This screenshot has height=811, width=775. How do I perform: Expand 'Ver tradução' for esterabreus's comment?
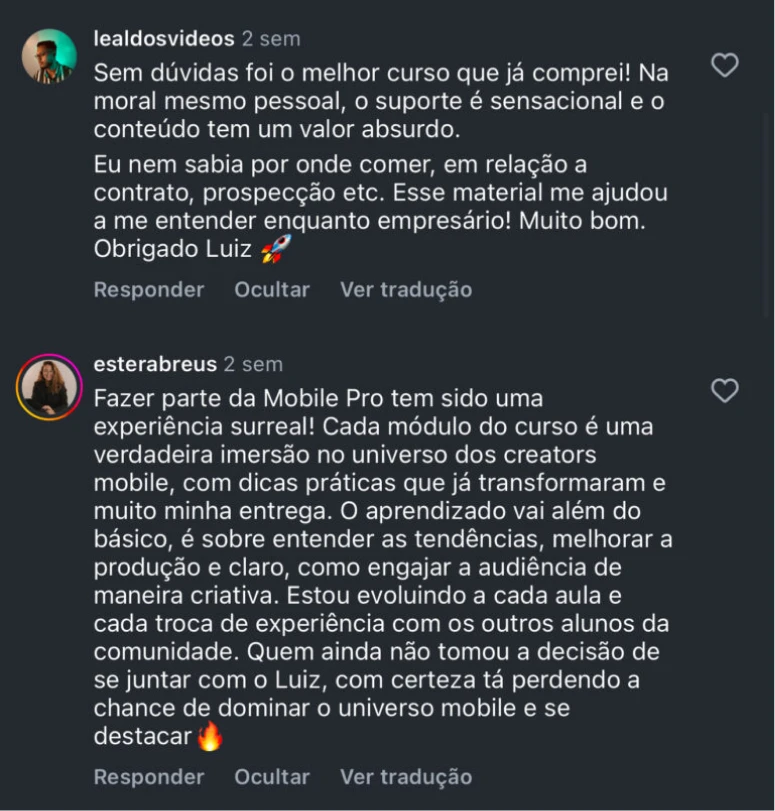[x=406, y=777]
